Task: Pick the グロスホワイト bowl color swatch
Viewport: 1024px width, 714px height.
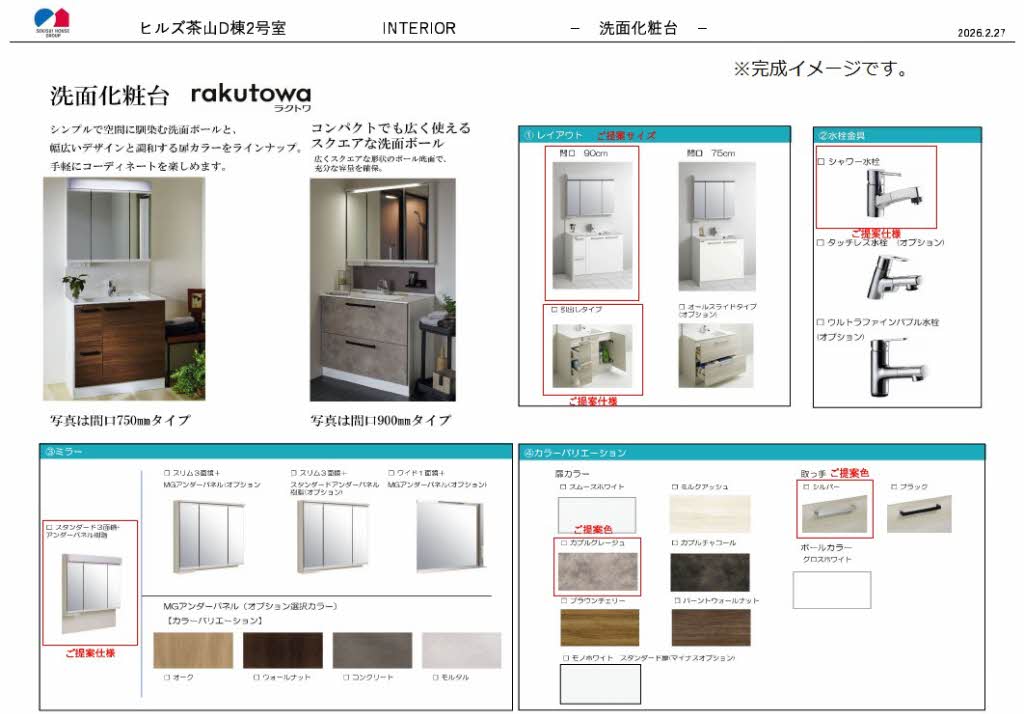Action: pos(832,590)
